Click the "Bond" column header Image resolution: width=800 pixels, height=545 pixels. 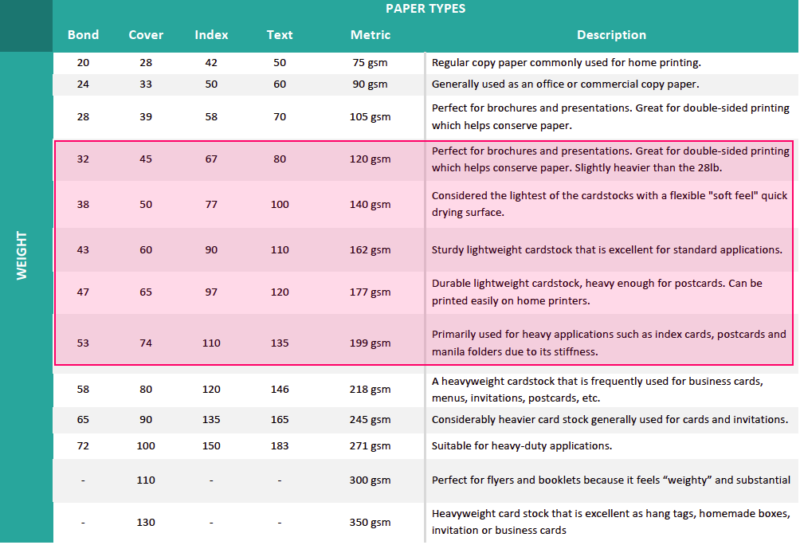(x=83, y=35)
